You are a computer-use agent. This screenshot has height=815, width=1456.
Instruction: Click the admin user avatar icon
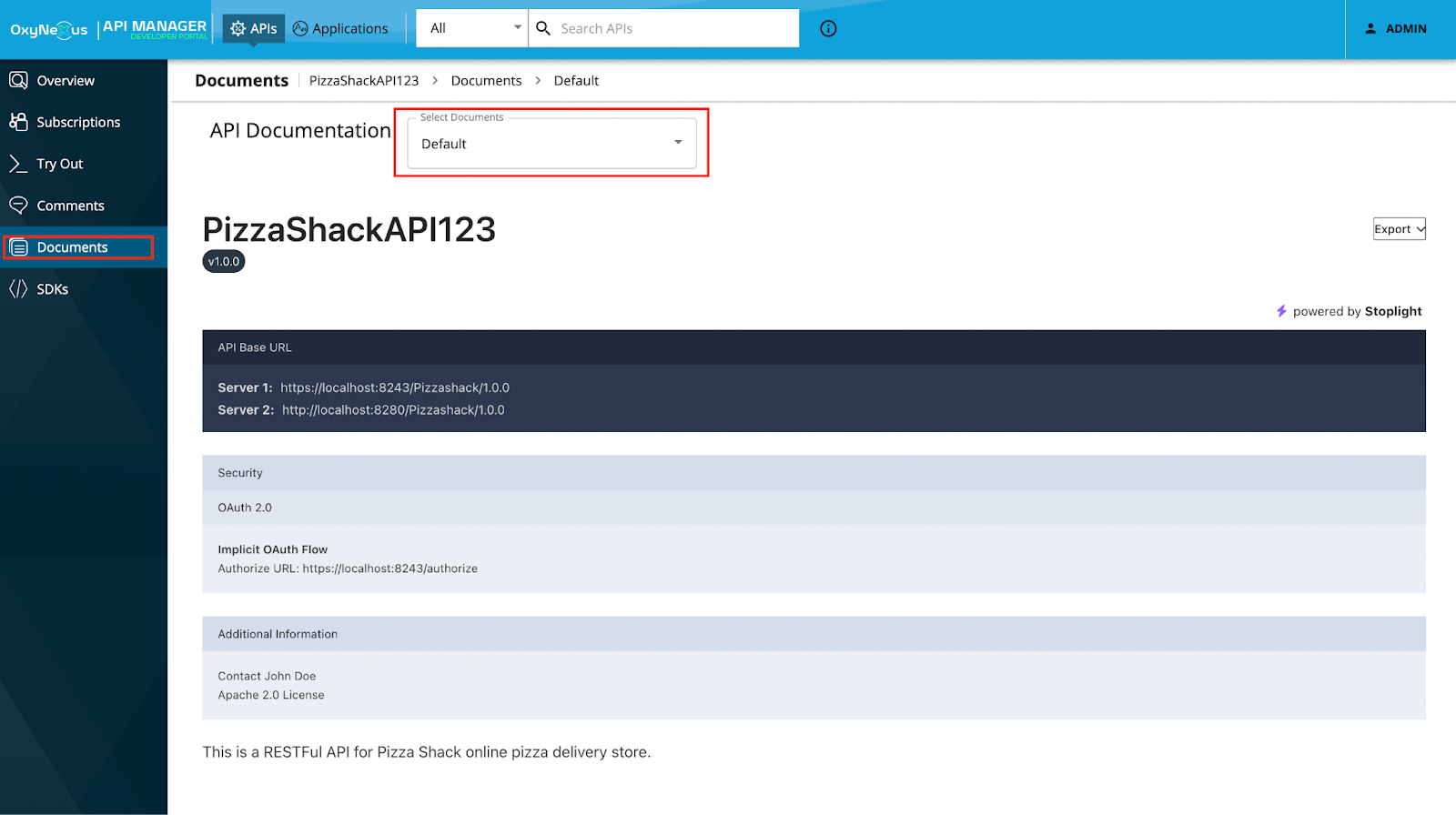(x=1370, y=28)
